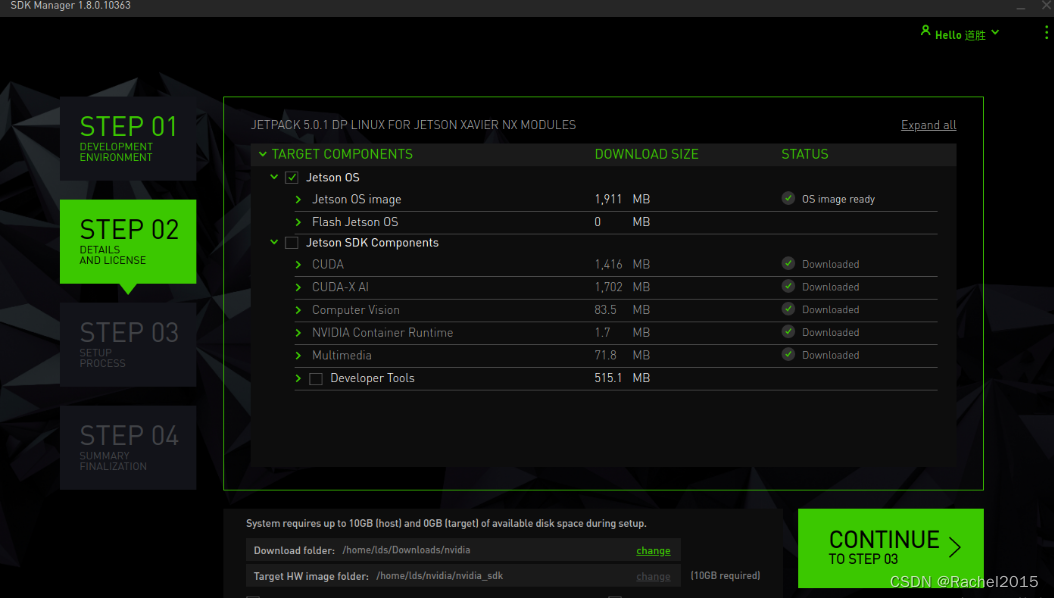1054x598 pixels.
Task: Click the 1,911 MB download size
Action: pos(622,200)
